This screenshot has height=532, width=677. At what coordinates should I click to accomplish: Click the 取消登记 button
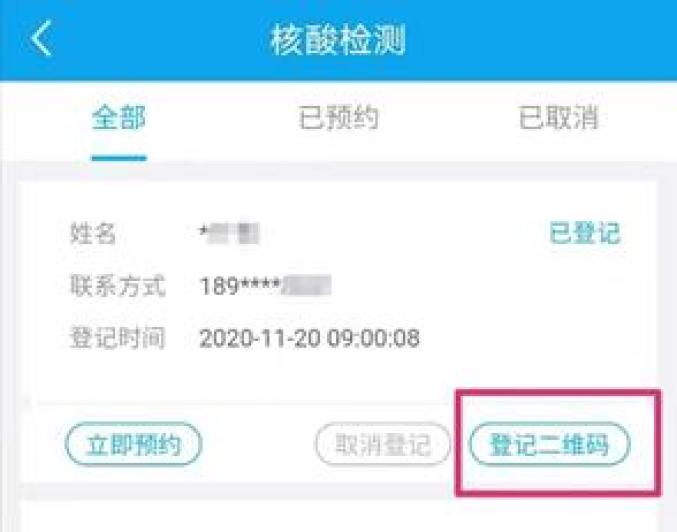383,444
